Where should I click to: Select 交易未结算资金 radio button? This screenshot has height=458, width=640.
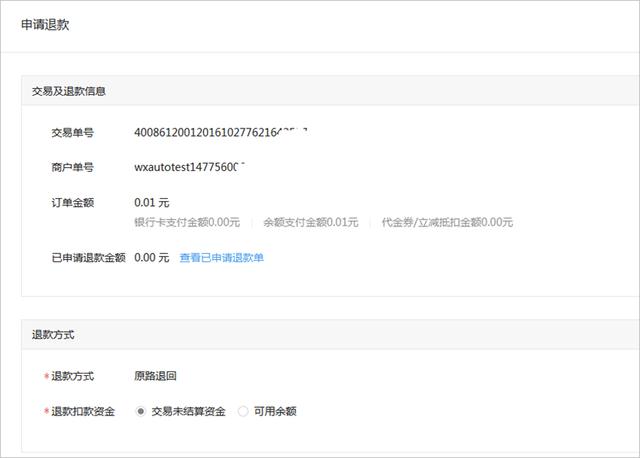pyautogui.click(x=140, y=411)
